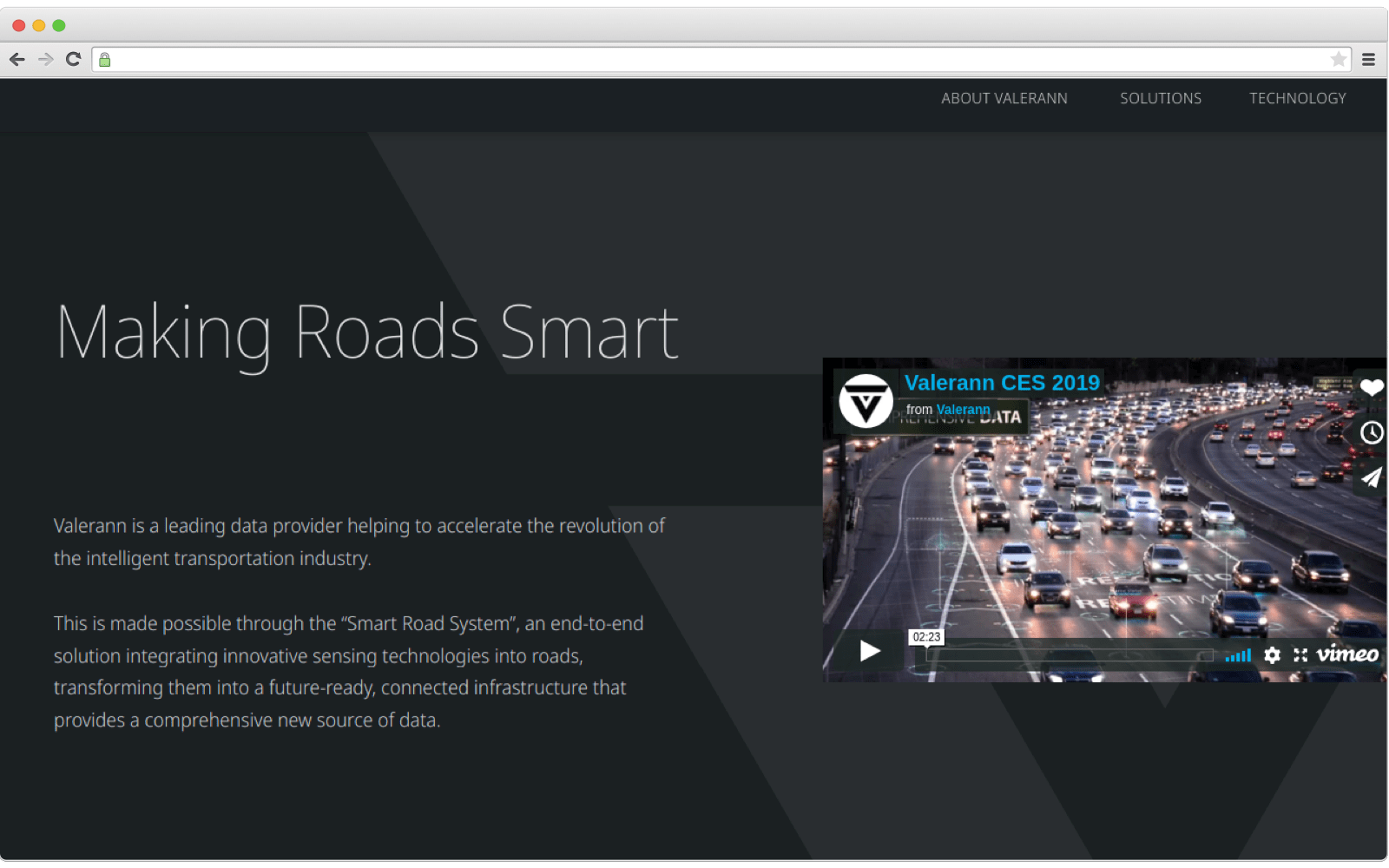Open the About Valerann menu item
Viewport: 1389px width, 868px height.
click(x=1004, y=99)
